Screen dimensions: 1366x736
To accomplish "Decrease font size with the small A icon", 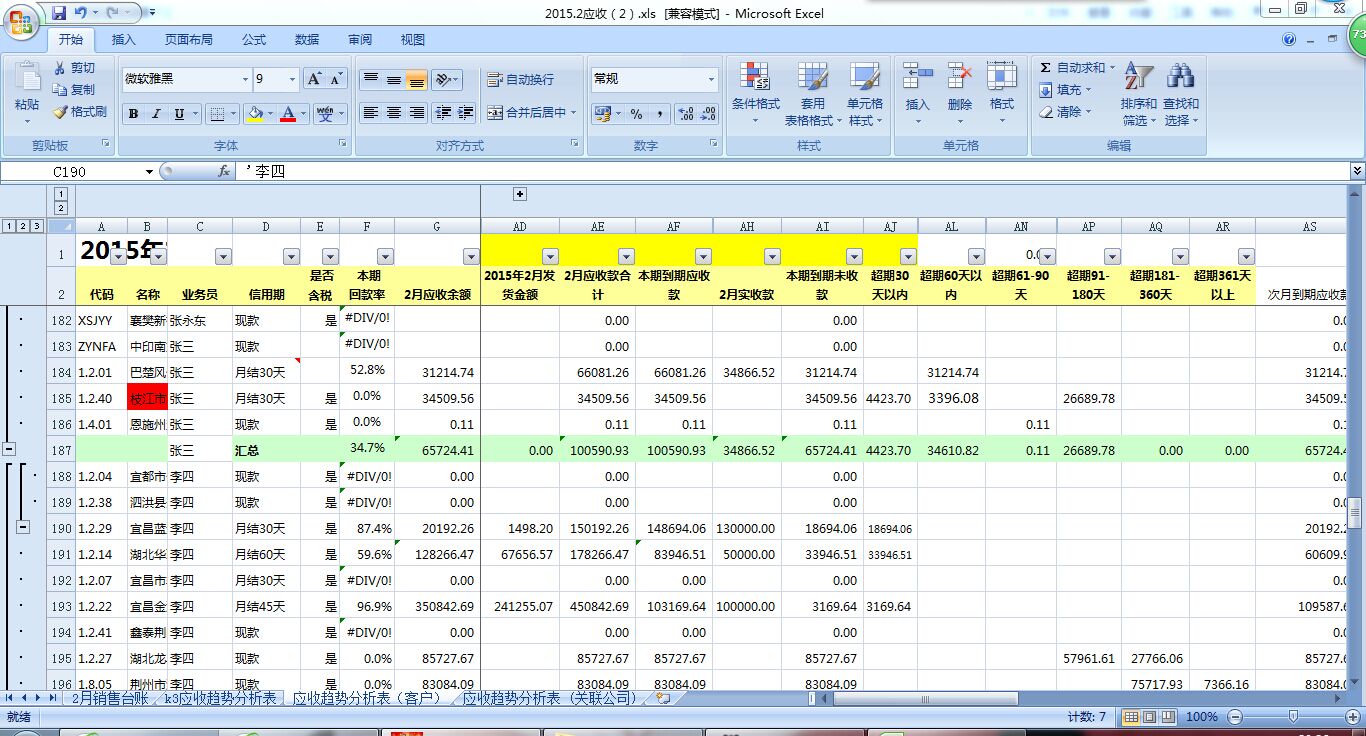I will (x=336, y=79).
